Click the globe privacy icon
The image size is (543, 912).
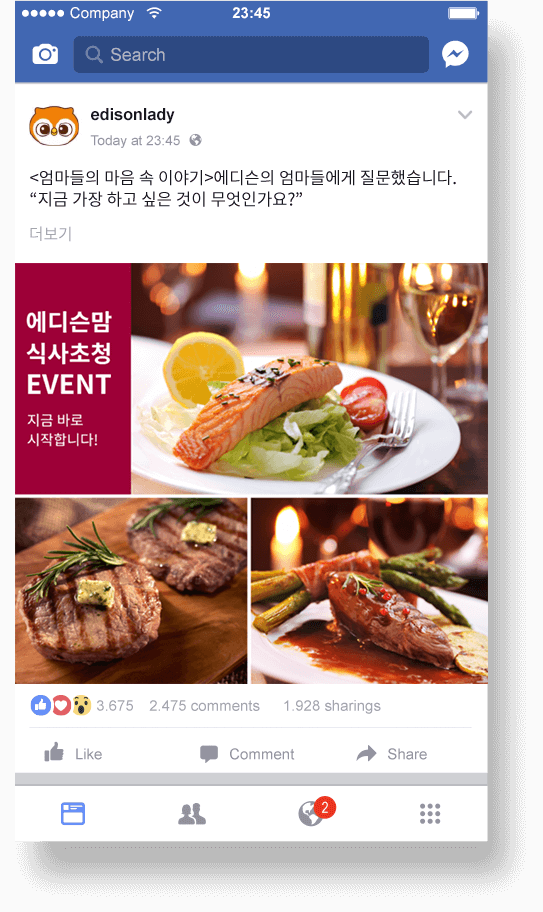coord(196,140)
